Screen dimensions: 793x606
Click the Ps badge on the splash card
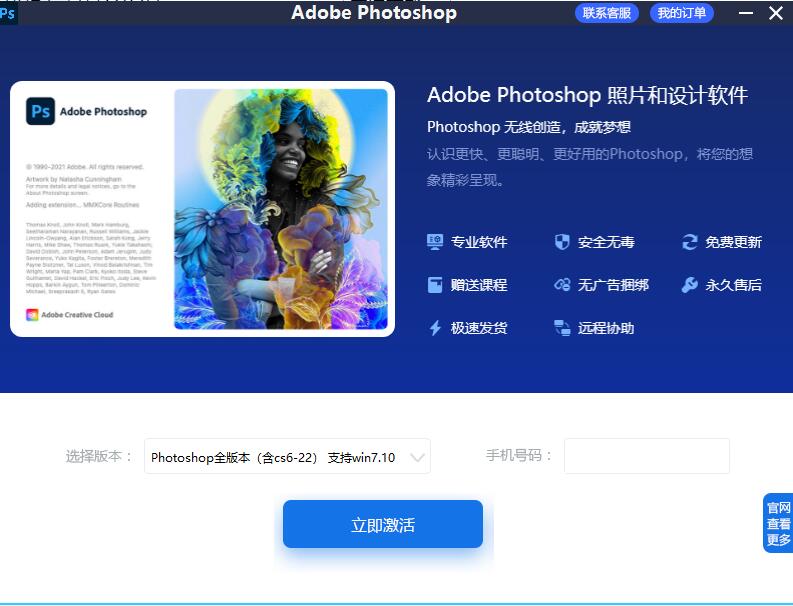click(x=40, y=111)
